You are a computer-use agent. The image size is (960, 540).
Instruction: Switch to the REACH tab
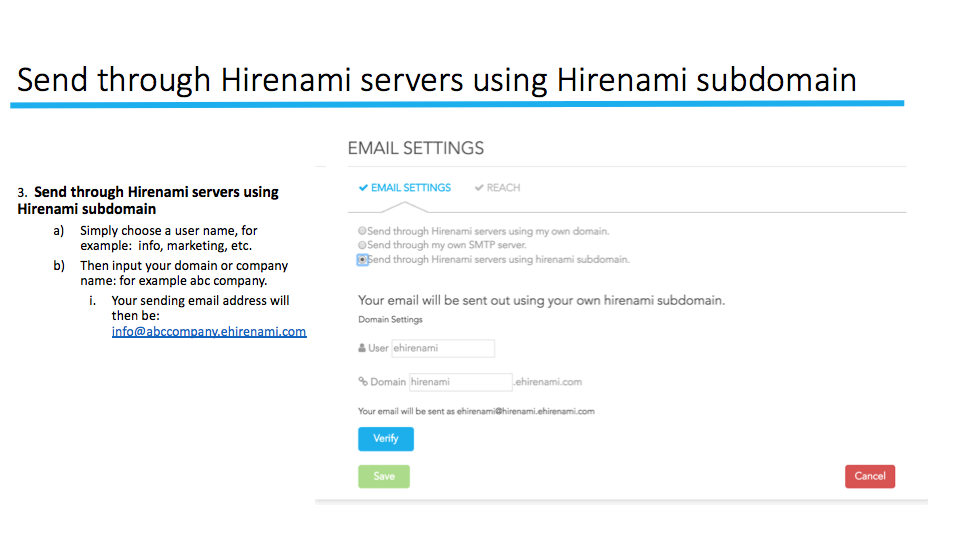point(498,188)
